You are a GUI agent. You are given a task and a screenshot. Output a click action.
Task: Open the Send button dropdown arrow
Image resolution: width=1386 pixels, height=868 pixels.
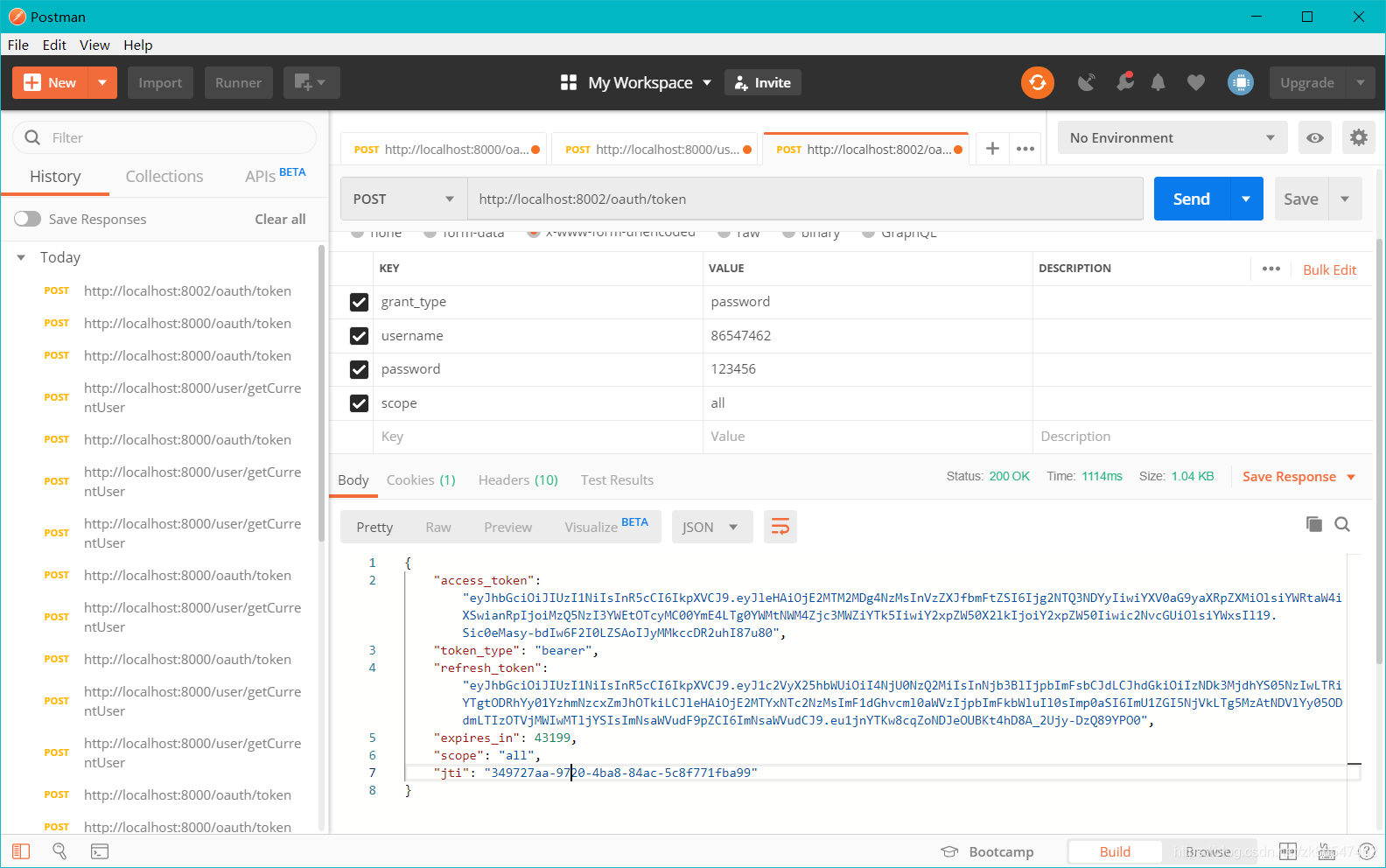point(1246,199)
